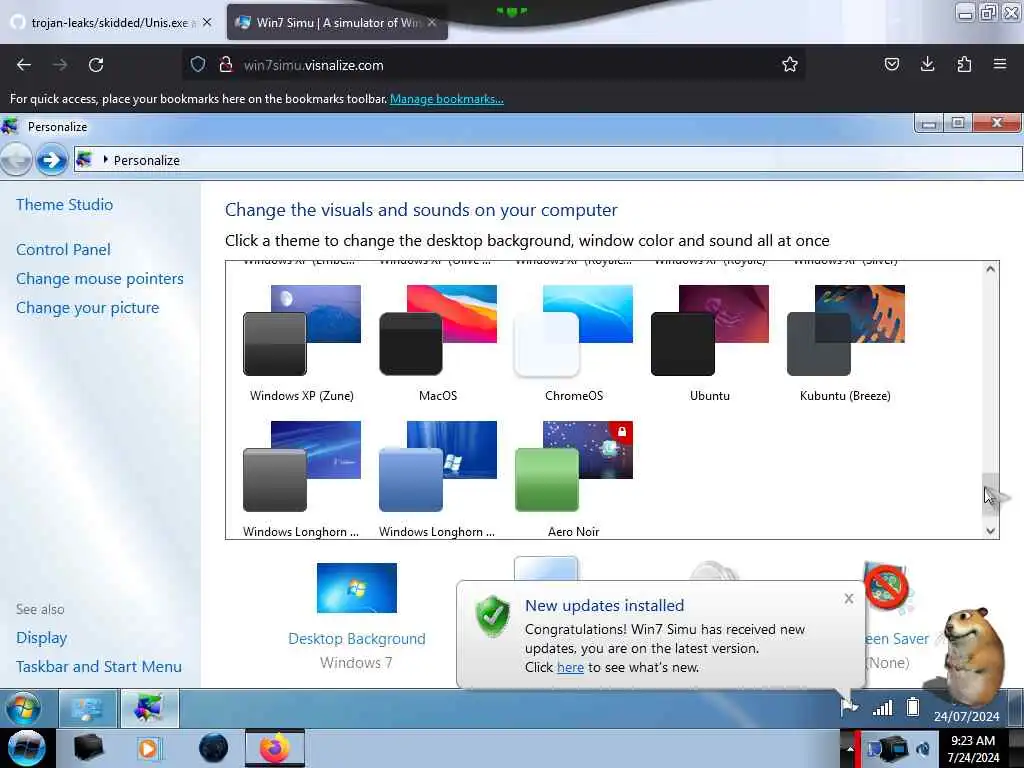This screenshot has width=1024, height=768.
Task: Click the theme list scrollbar thumb
Action: 991,494
